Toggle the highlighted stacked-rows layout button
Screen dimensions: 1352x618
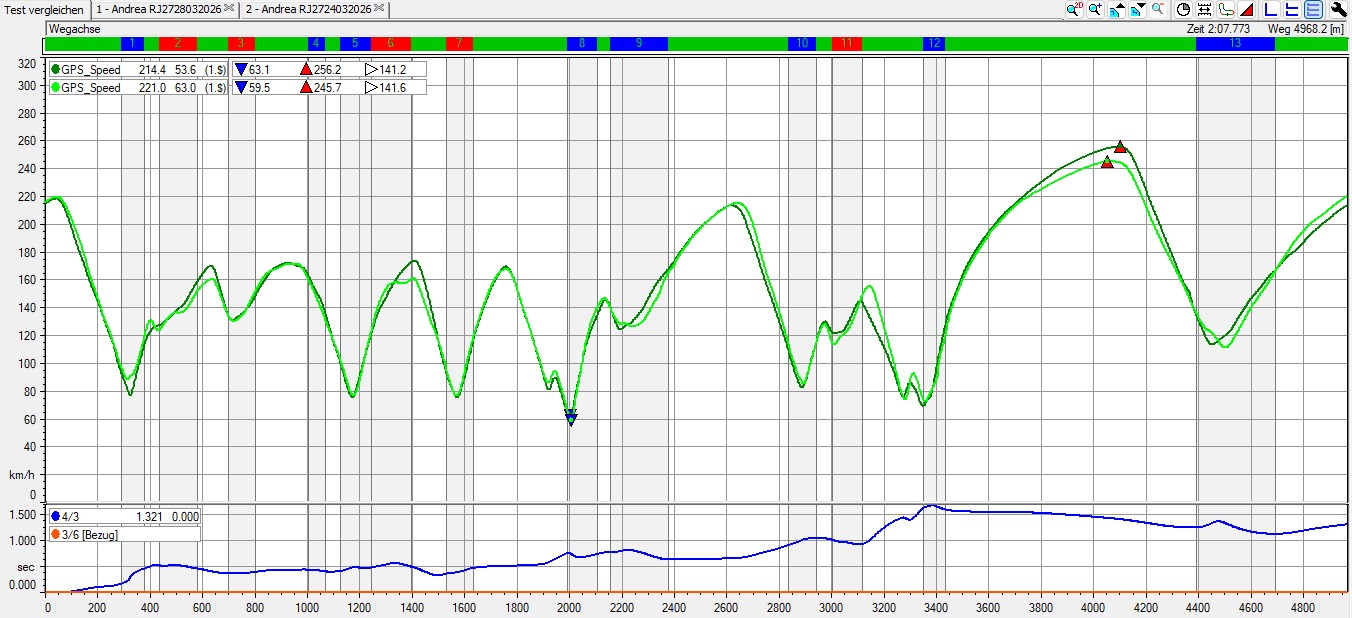[1313, 9]
